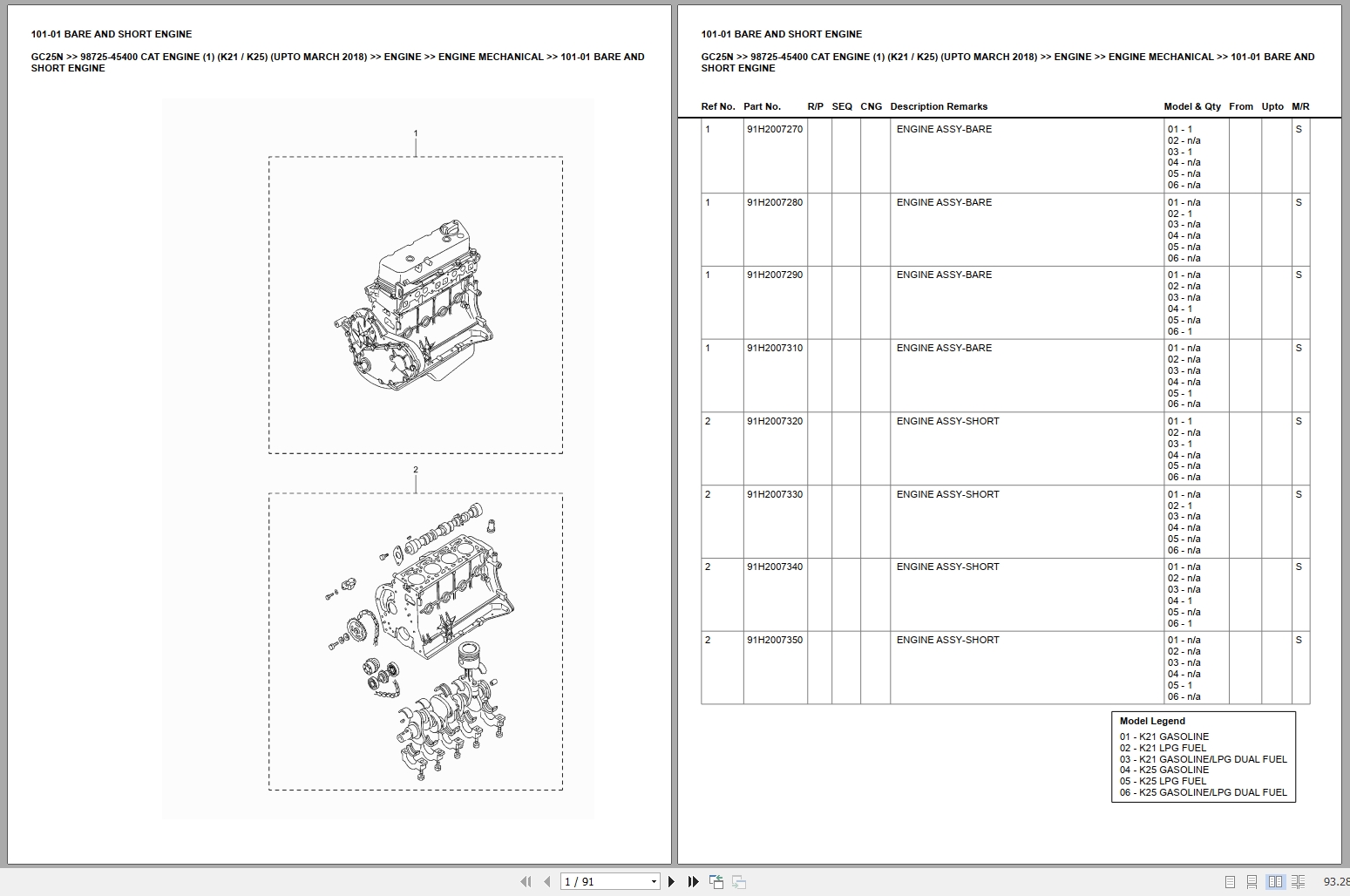Toggle continuous scrolling page layout
1350x896 pixels.
(x=1253, y=882)
